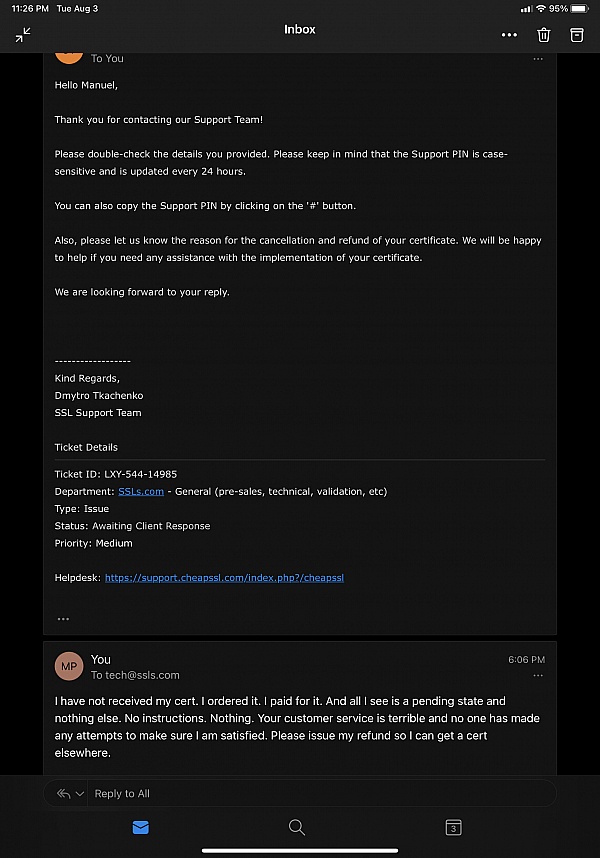Open message options for the Support Team email
This screenshot has height=858, width=600.
[x=538, y=59]
